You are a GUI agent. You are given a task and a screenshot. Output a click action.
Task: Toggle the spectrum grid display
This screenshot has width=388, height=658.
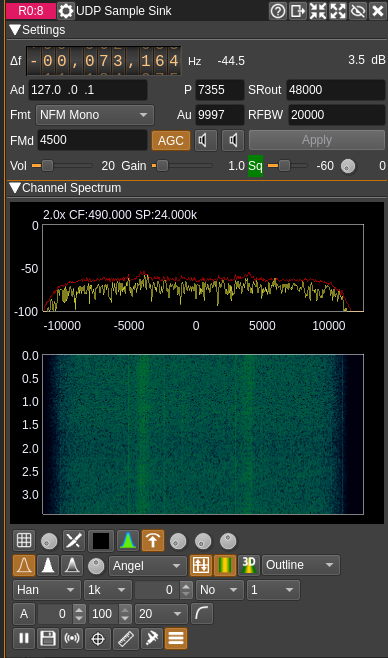(24, 540)
